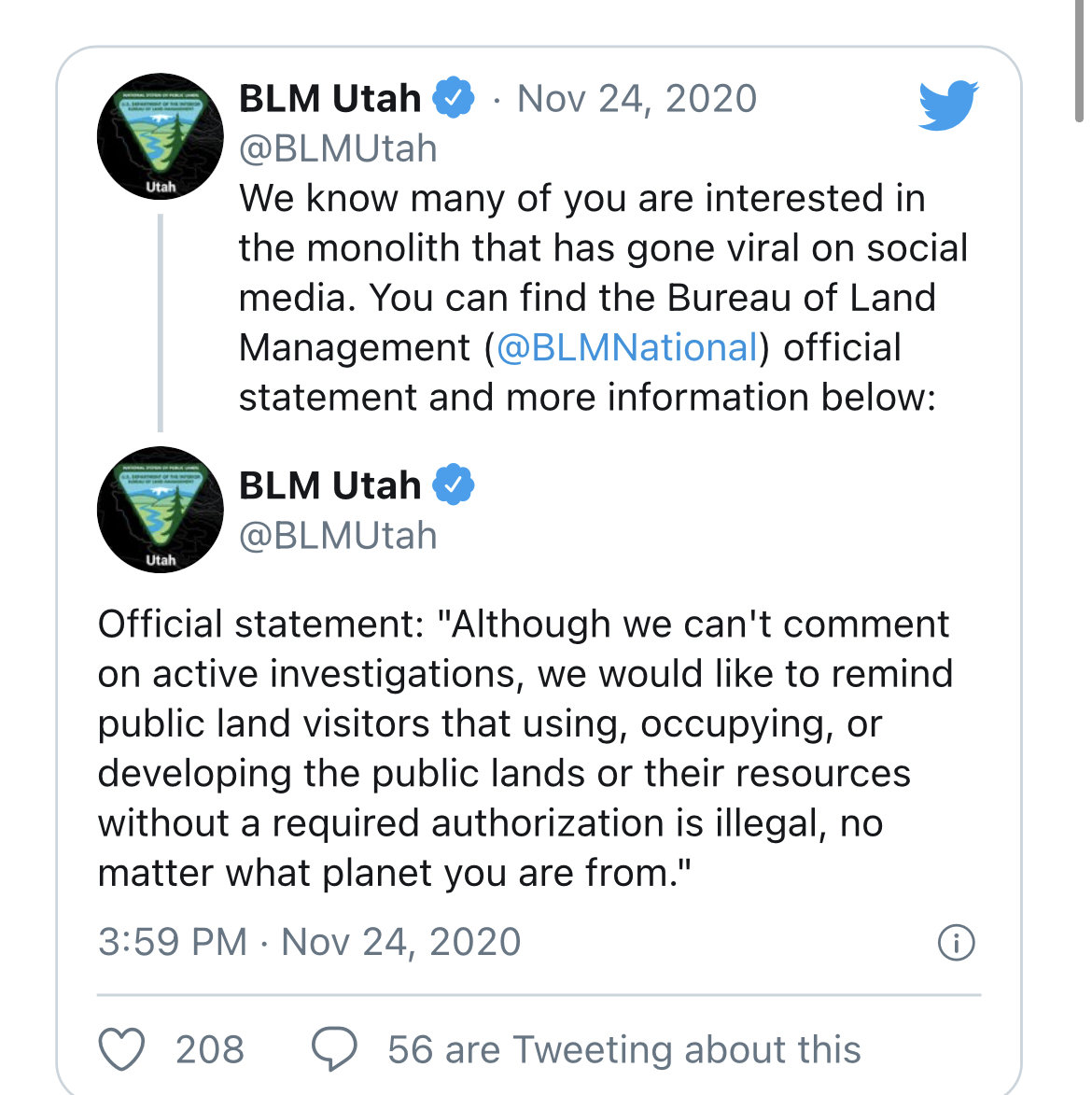
Task: Click the monolith tweet text above
Action: click(x=603, y=298)
